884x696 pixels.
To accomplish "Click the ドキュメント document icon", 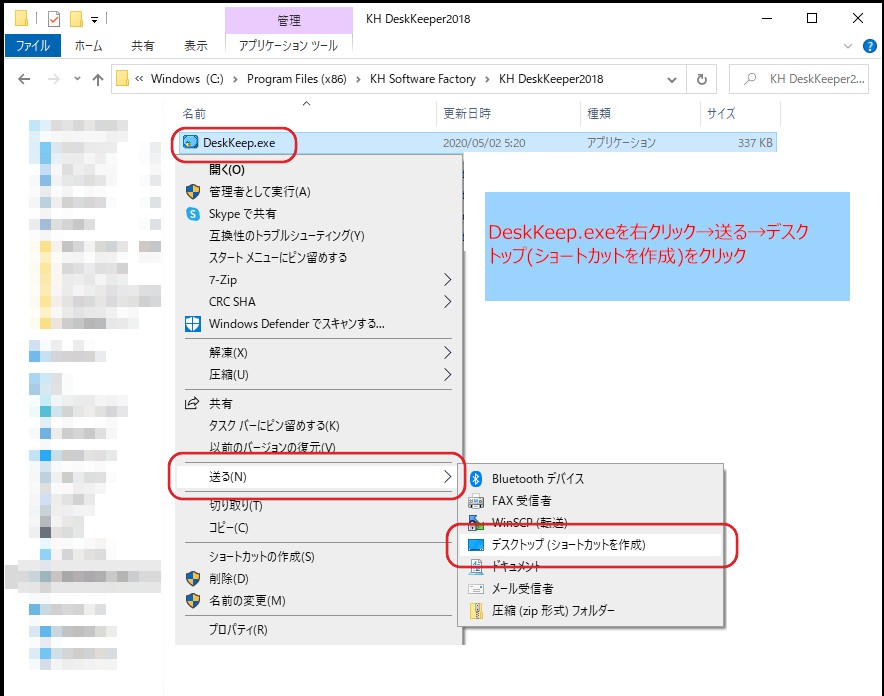I will [476, 566].
